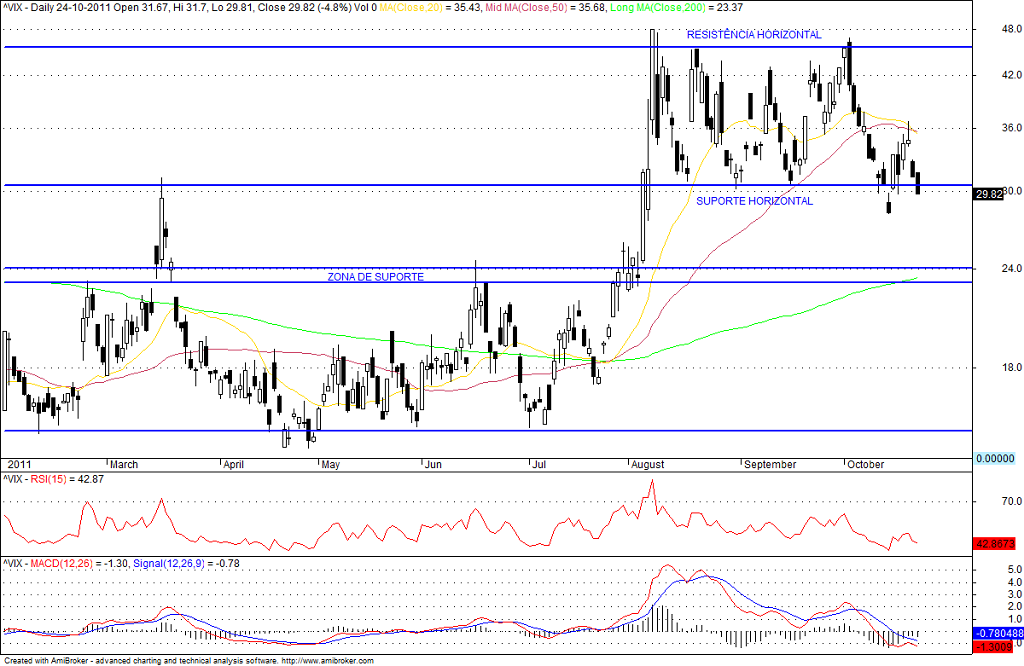Click the Jun date axis label

click(433, 464)
